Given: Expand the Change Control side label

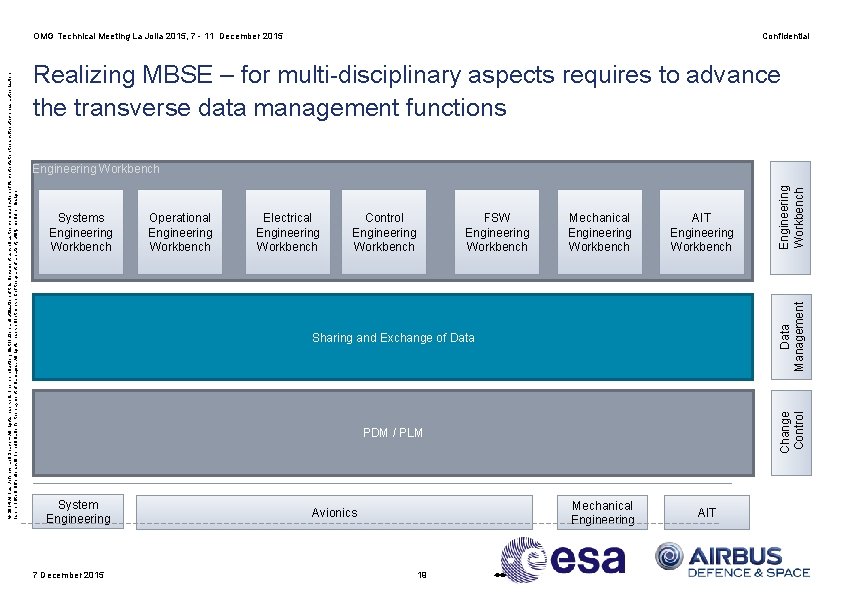Looking at the screenshot, I should 789,432.
